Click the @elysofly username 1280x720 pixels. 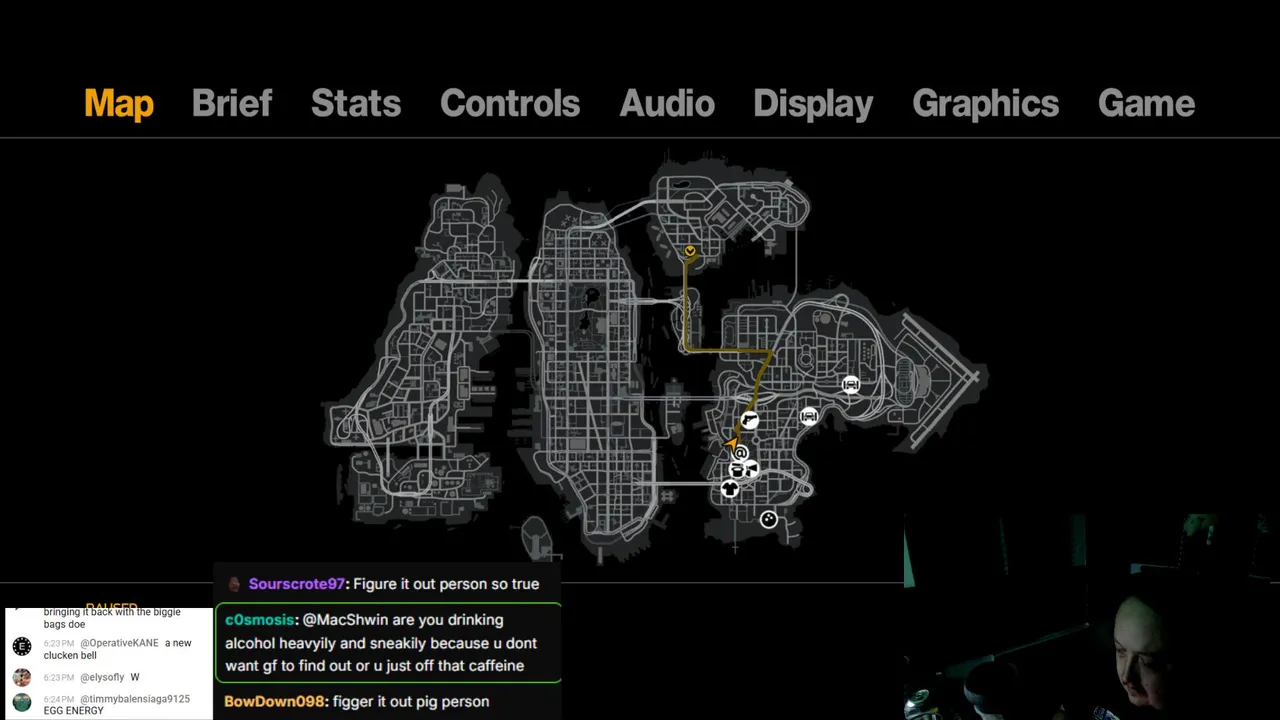click(102, 677)
